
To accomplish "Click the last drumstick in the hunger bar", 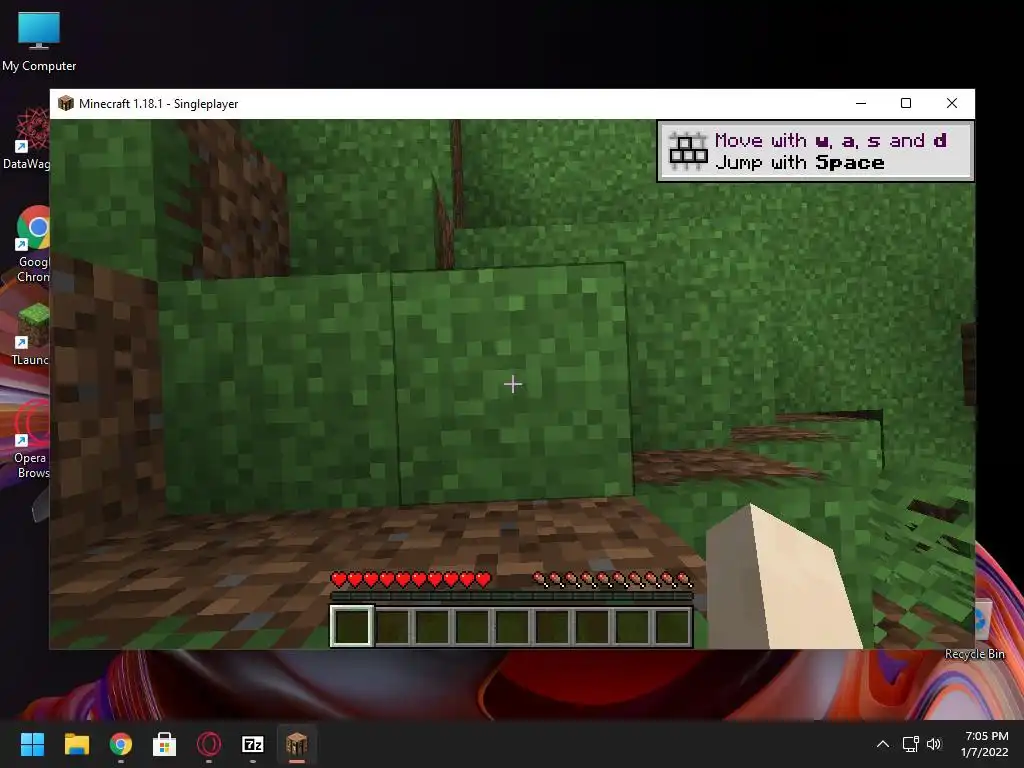I will tap(684, 579).
